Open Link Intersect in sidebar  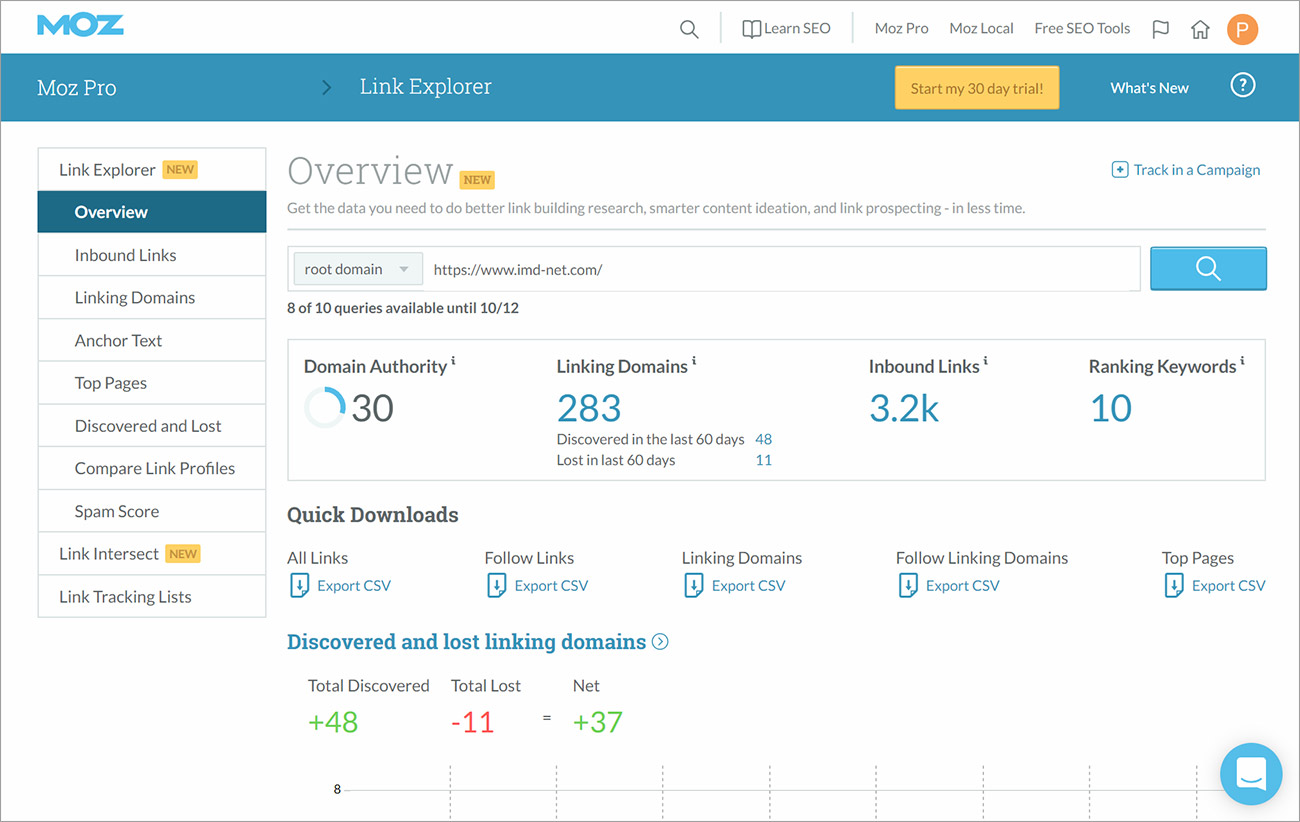[152, 554]
